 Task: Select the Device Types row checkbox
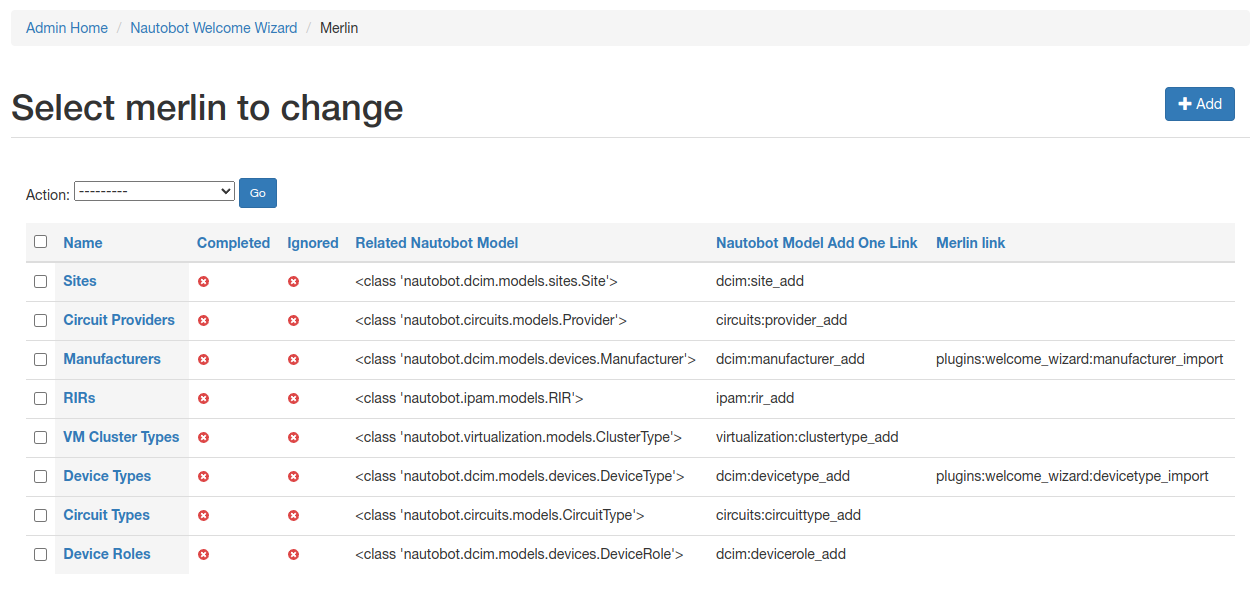click(40, 477)
